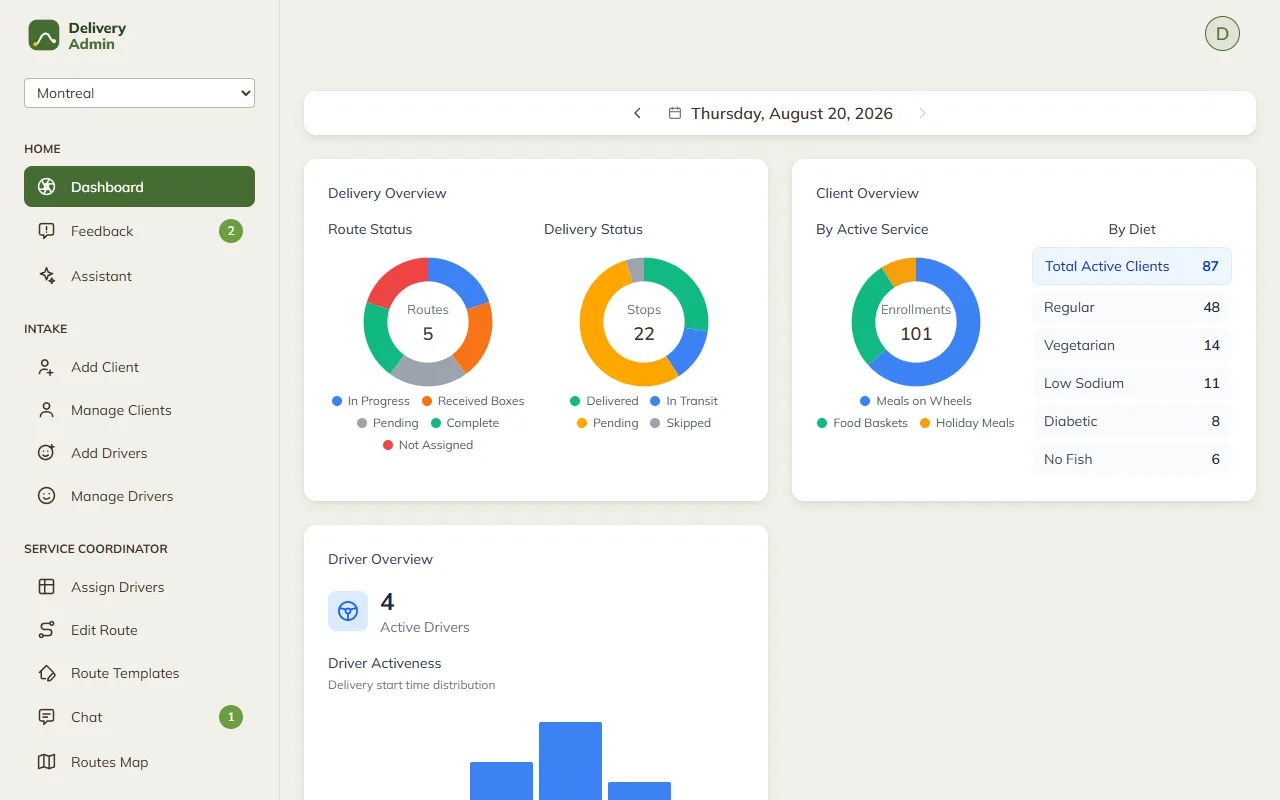This screenshot has width=1280, height=800.
Task: Select Total Active Clients row
Action: (1132, 266)
